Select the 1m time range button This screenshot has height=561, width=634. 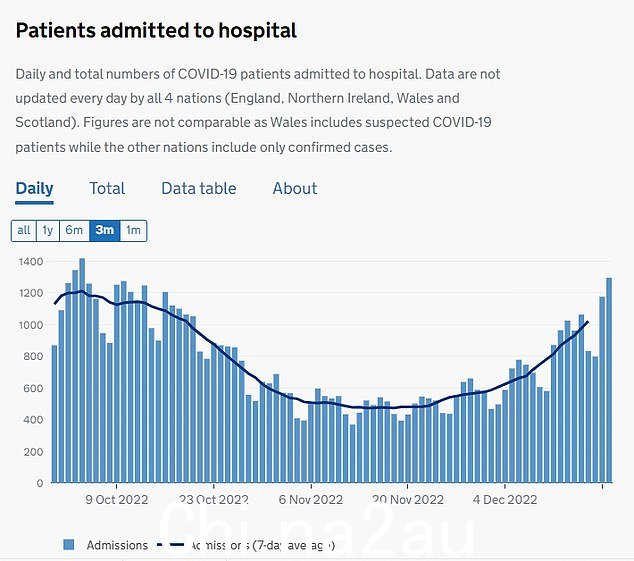(x=133, y=231)
